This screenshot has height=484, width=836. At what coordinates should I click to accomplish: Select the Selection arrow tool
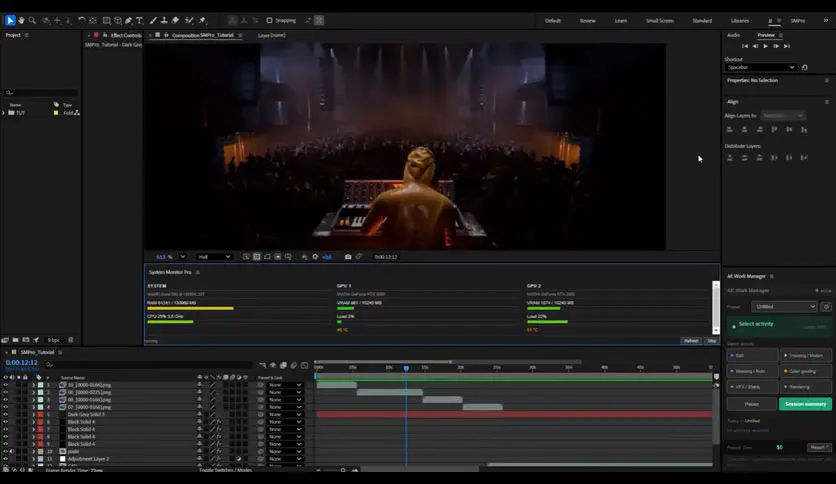pos(10,20)
